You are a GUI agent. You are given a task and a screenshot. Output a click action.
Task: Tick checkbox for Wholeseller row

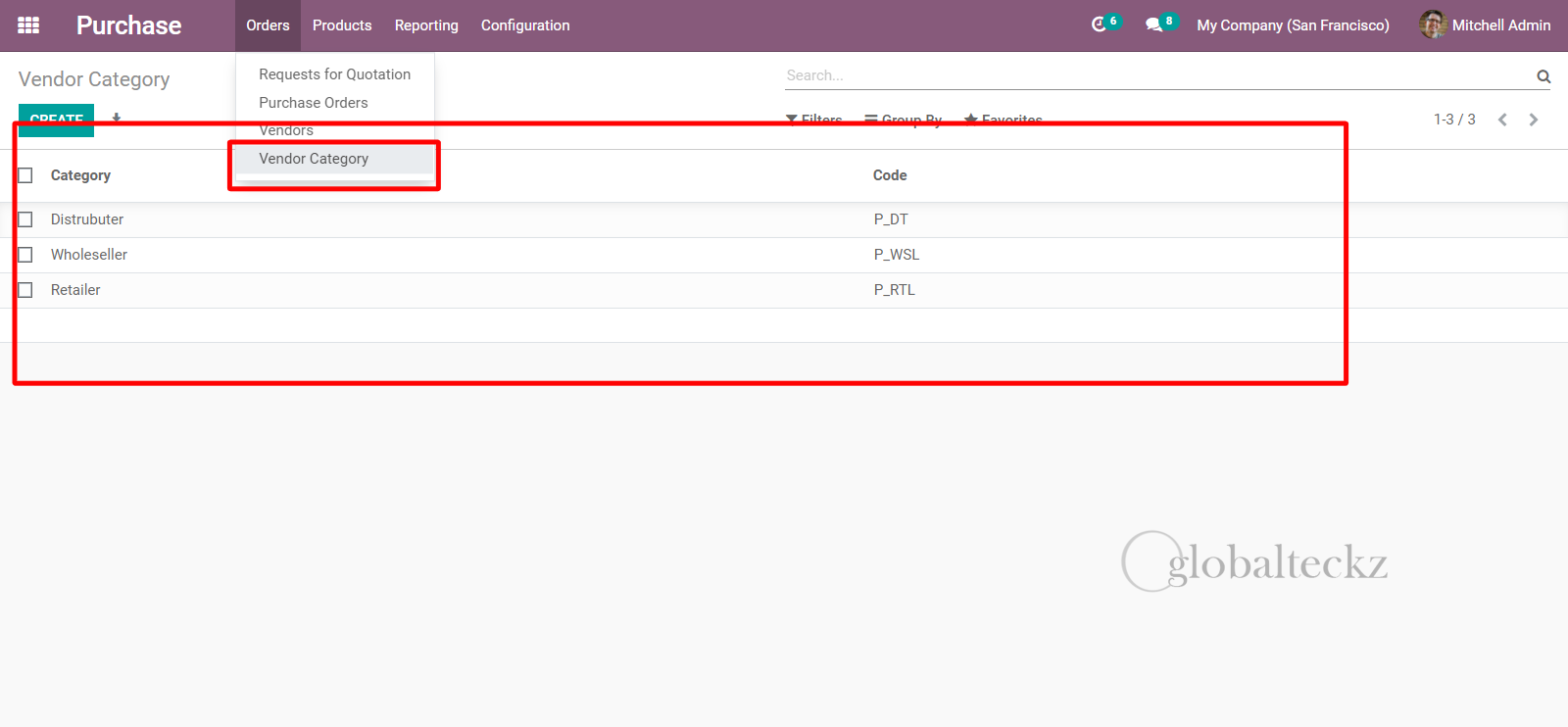click(x=25, y=255)
